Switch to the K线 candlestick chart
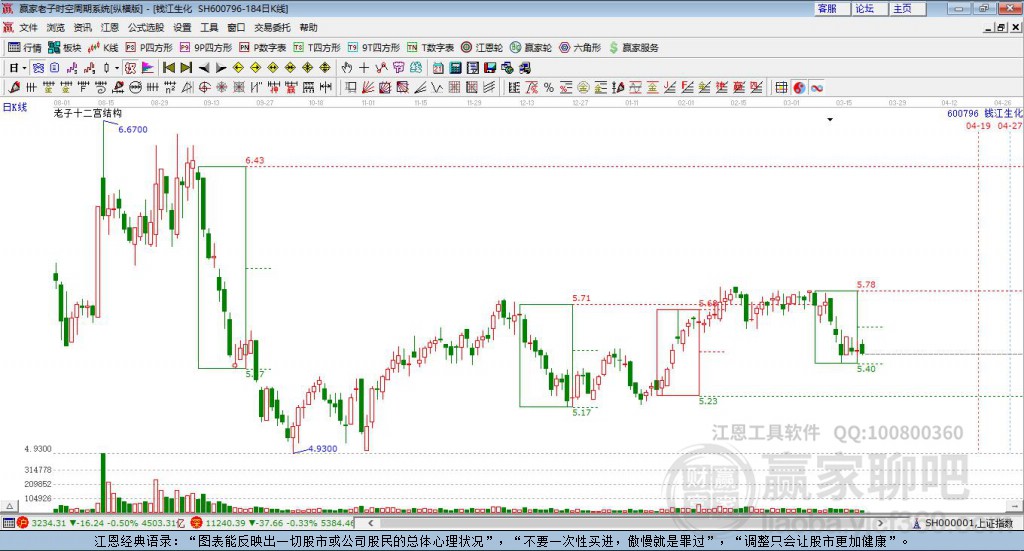The image size is (1024, 551). [103, 48]
